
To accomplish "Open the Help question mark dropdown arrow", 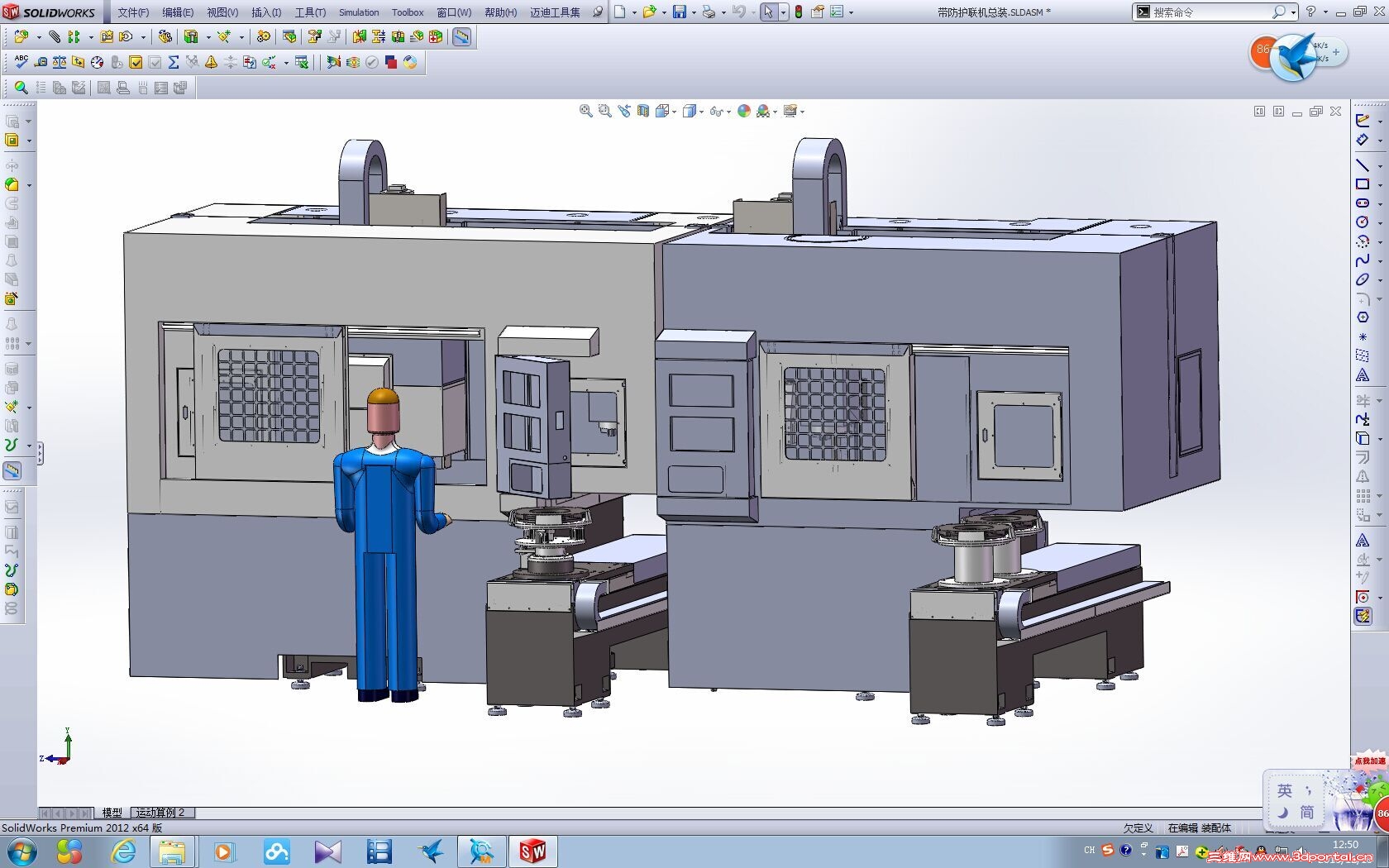I will [x=1325, y=12].
